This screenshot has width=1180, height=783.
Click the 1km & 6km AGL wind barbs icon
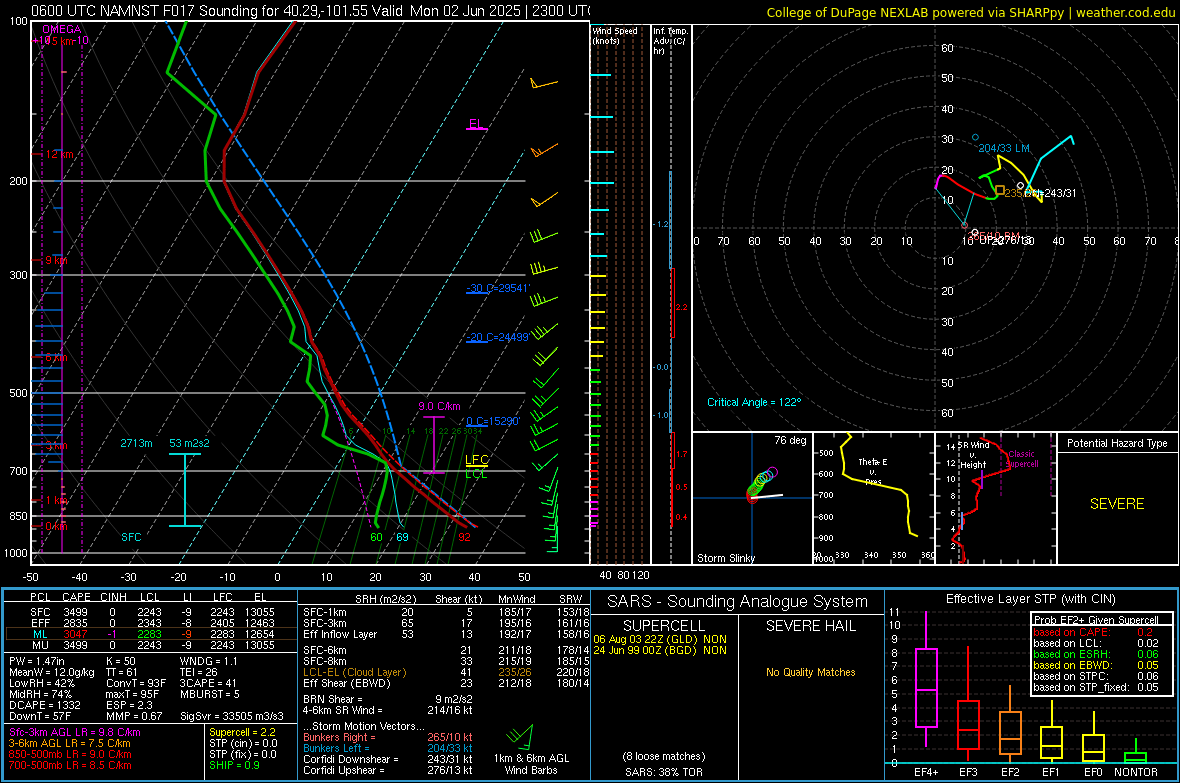[x=520, y=736]
